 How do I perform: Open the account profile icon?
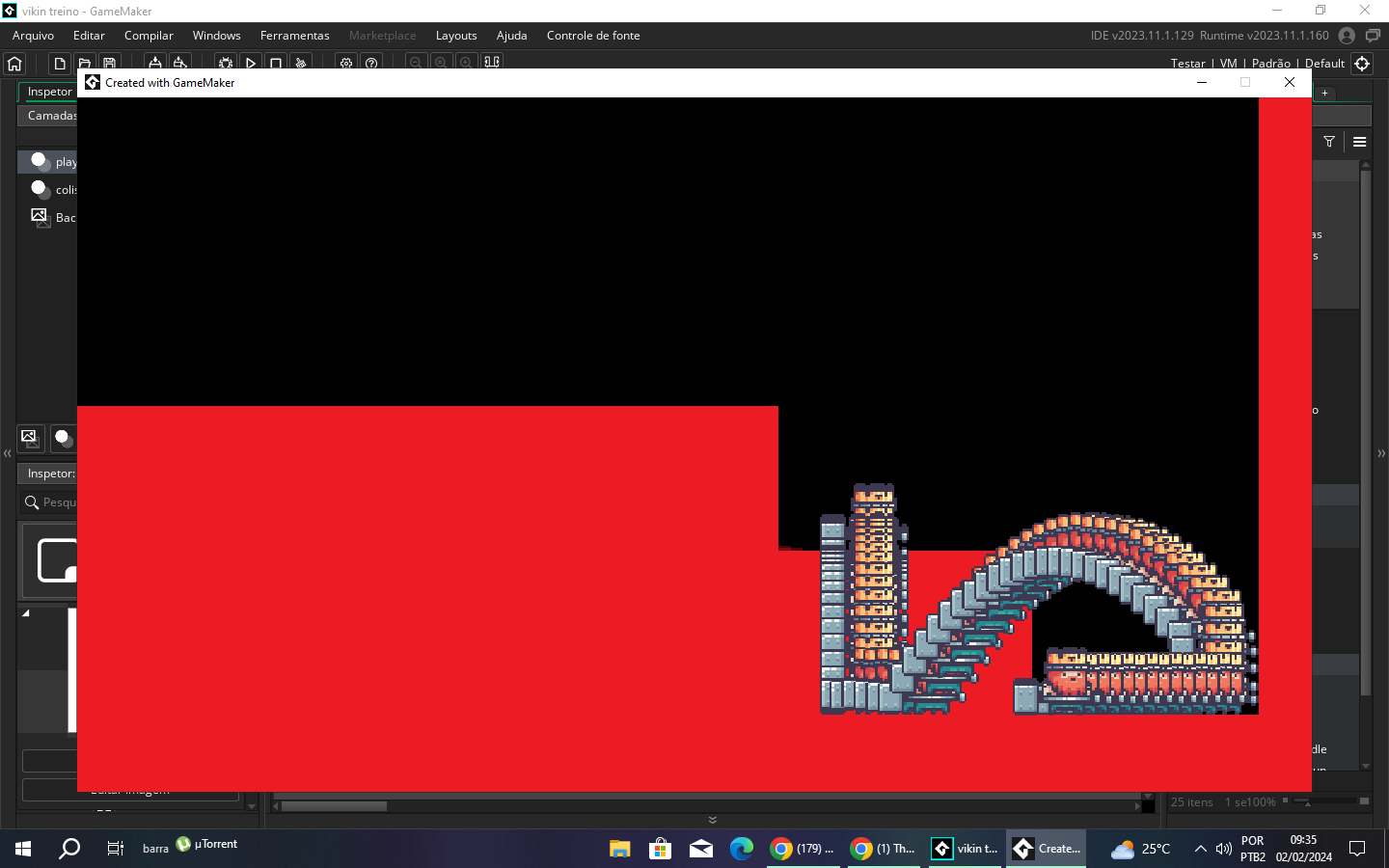(1348, 36)
